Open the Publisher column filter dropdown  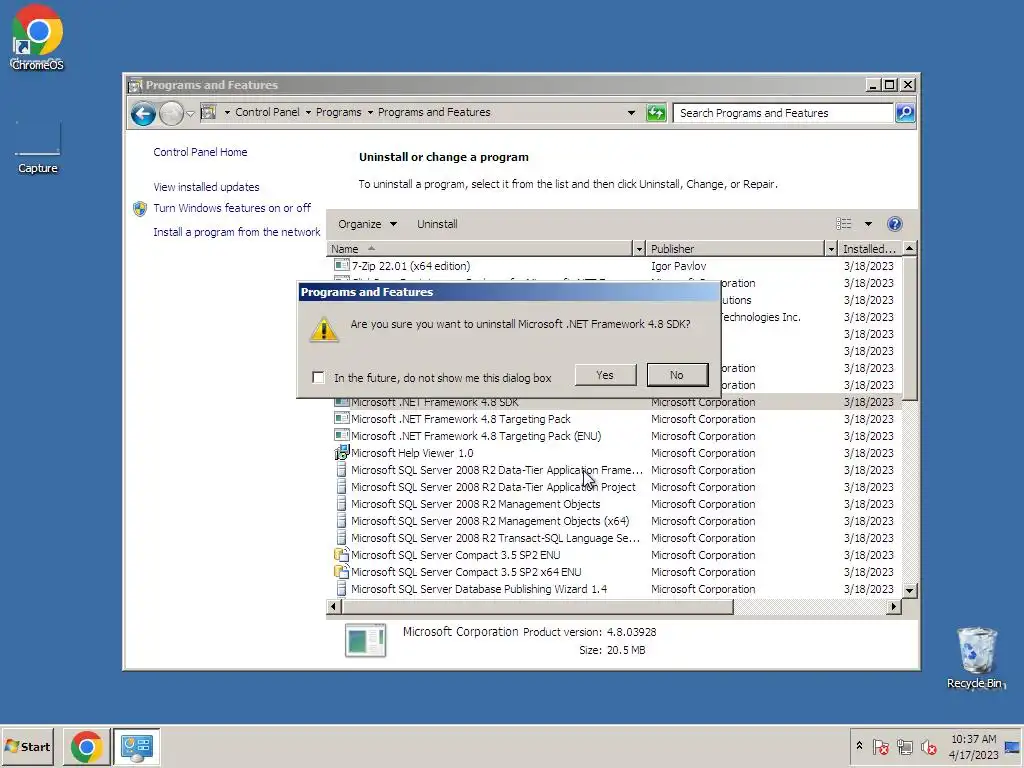click(x=831, y=249)
